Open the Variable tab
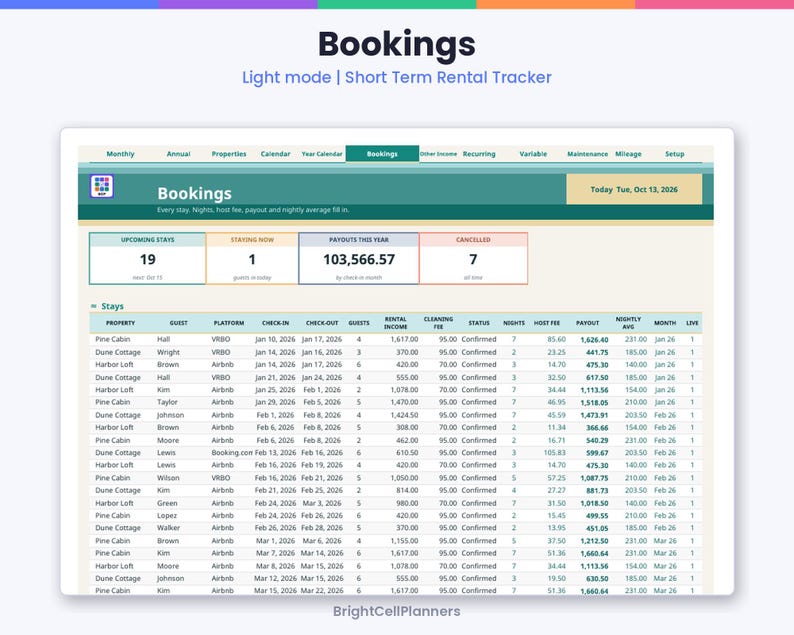The image size is (794, 635). (x=533, y=154)
